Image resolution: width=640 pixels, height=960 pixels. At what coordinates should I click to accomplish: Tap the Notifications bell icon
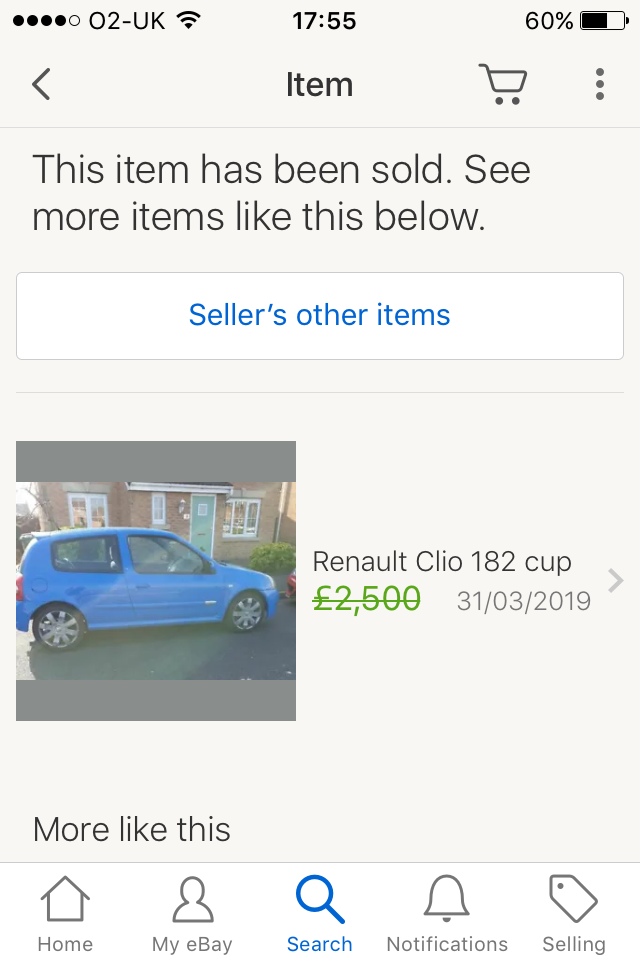[x=447, y=899]
